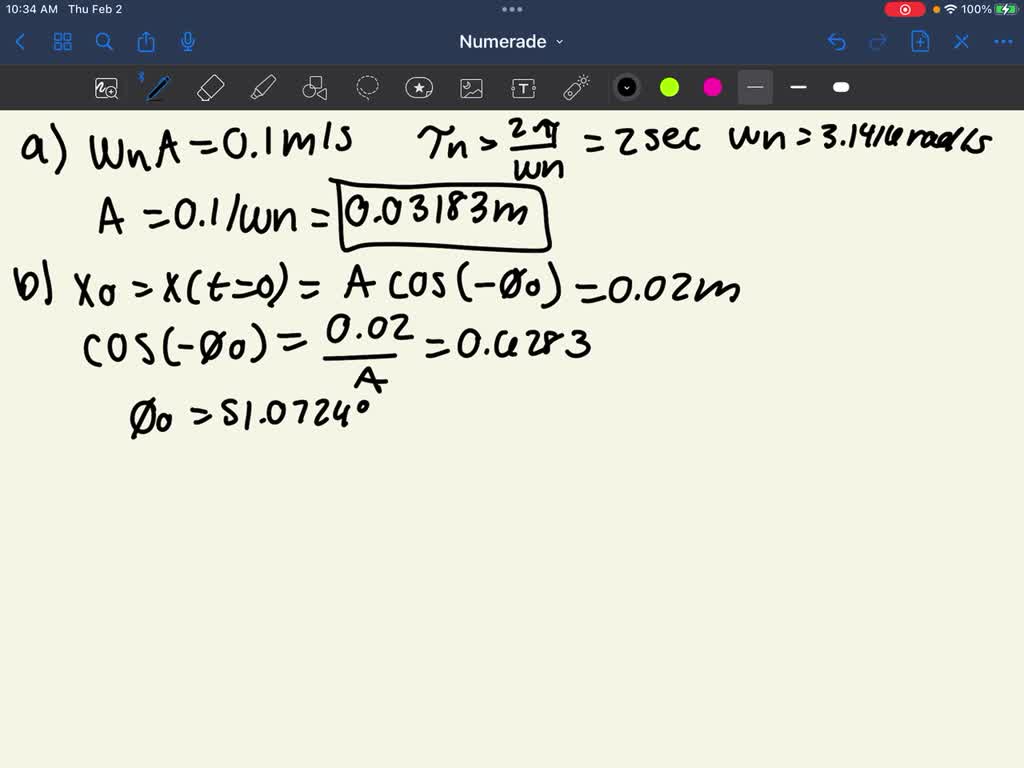Add a new page
The width and height of the screenshot is (1024, 768).
(919, 42)
